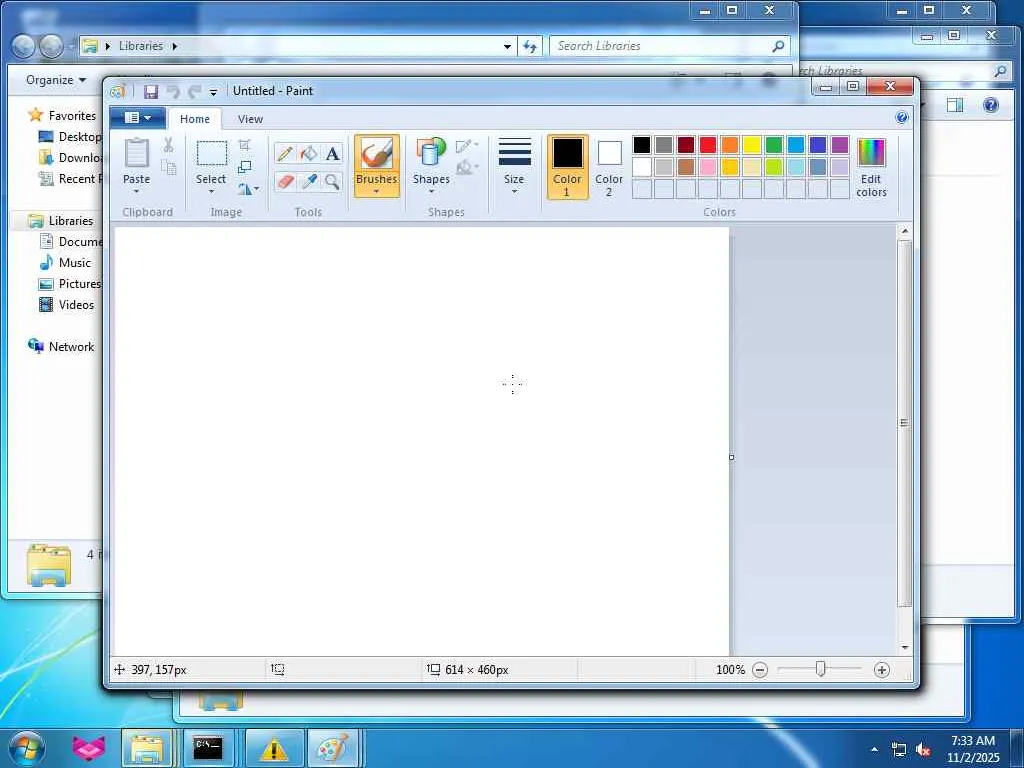Click the Resize icon in Image group
Screen dimensions: 1024x768
coord(245,167)
